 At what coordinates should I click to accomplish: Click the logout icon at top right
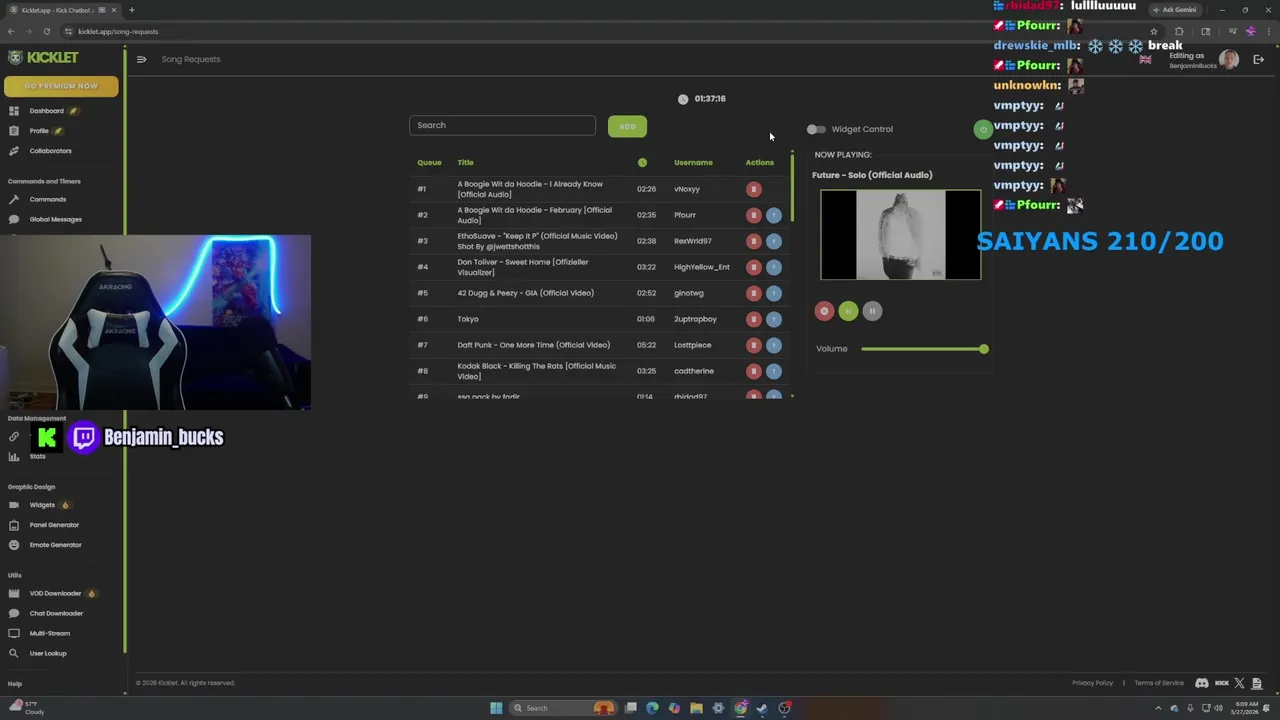(x=1259, y=60)
